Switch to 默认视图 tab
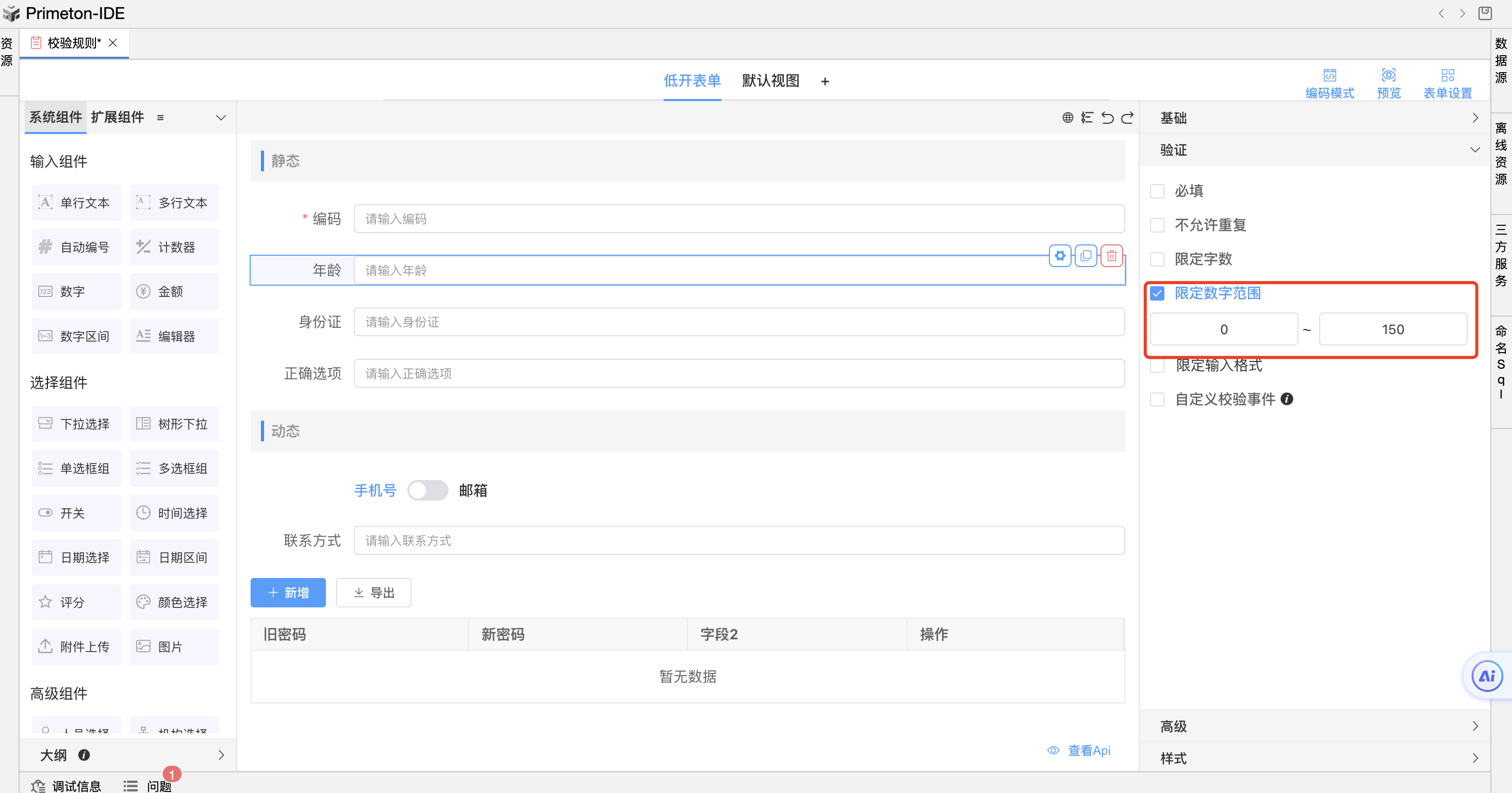This screenshot has width=1512, height=793. [770, 81]
